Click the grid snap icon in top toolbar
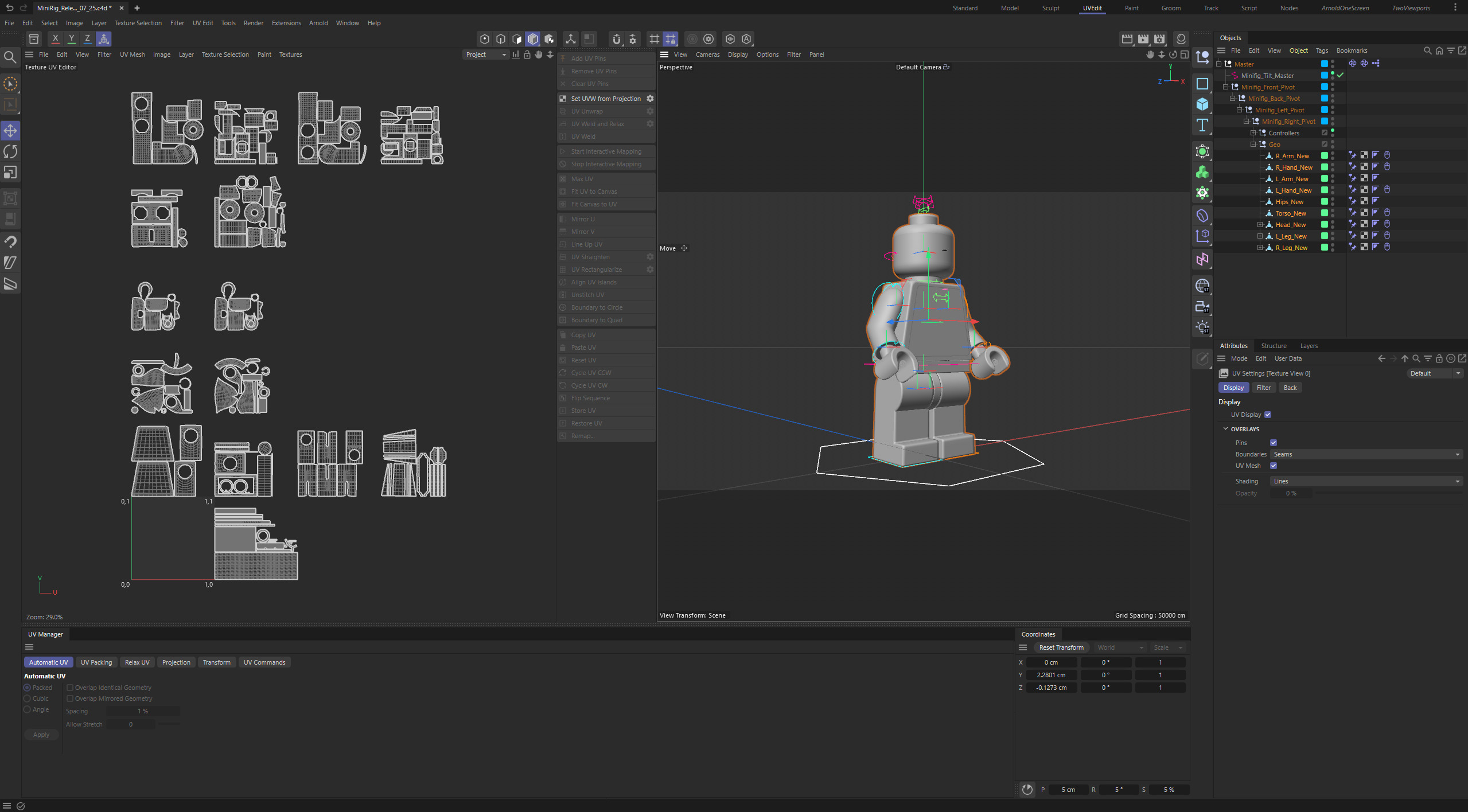This screenshot has height=812, width=1468. tap(654, 38)
